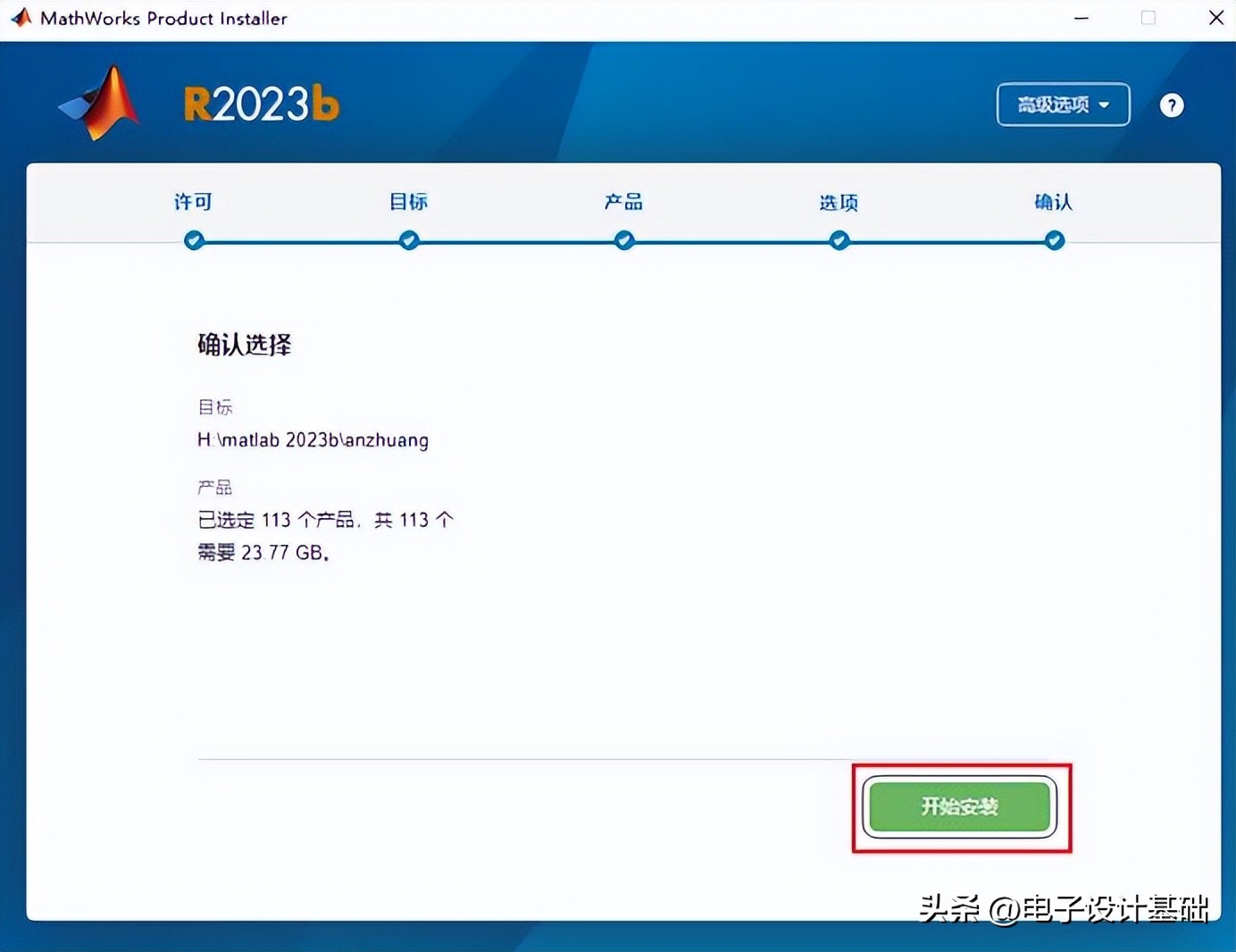
Task: Click the 确认选择 heading
Action: point(245,345)
